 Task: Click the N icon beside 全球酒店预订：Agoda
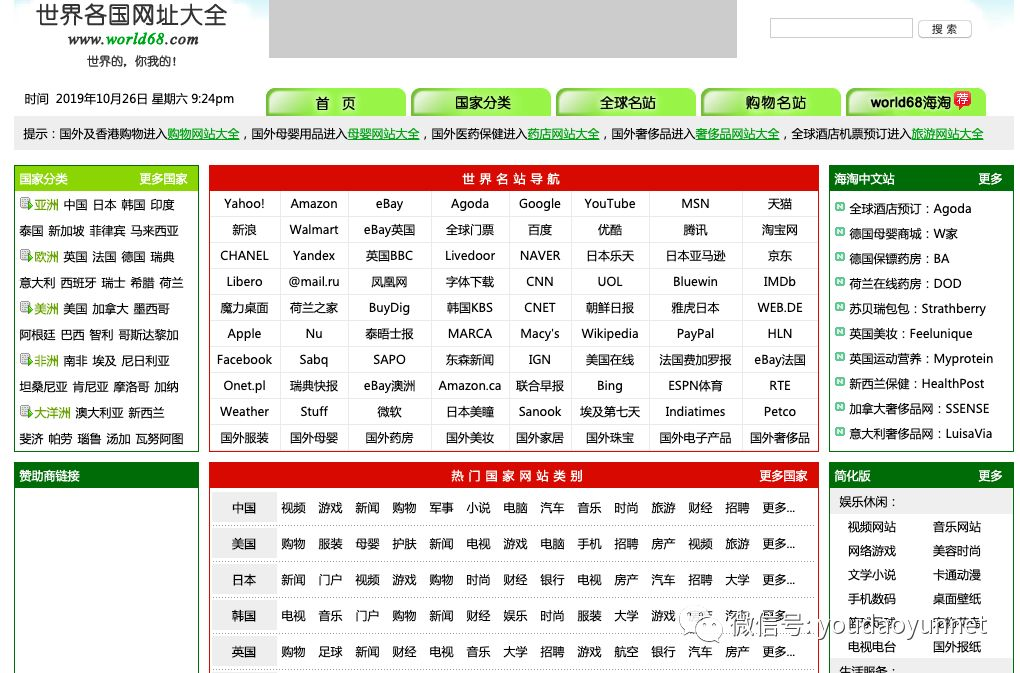[840, 207]
